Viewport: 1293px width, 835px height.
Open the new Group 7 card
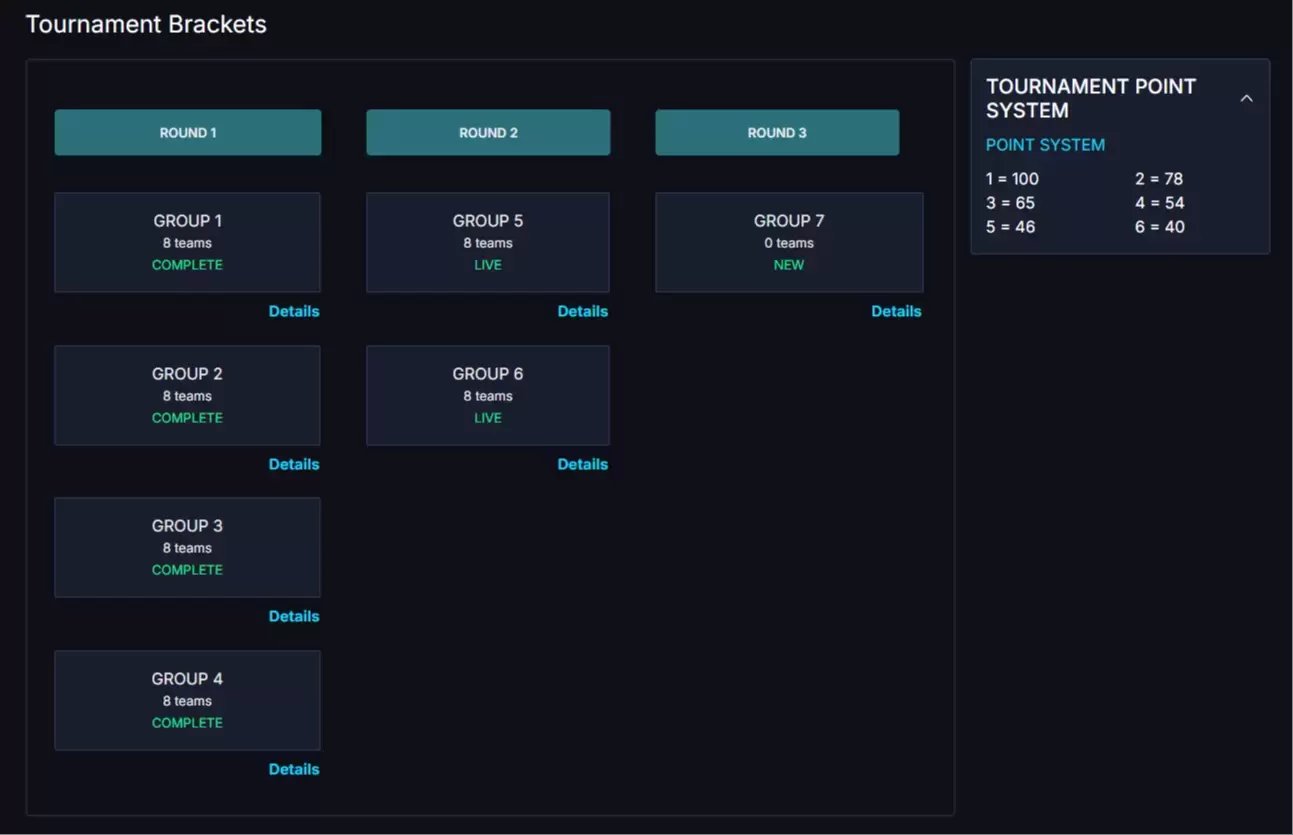(x=789, y=242)
